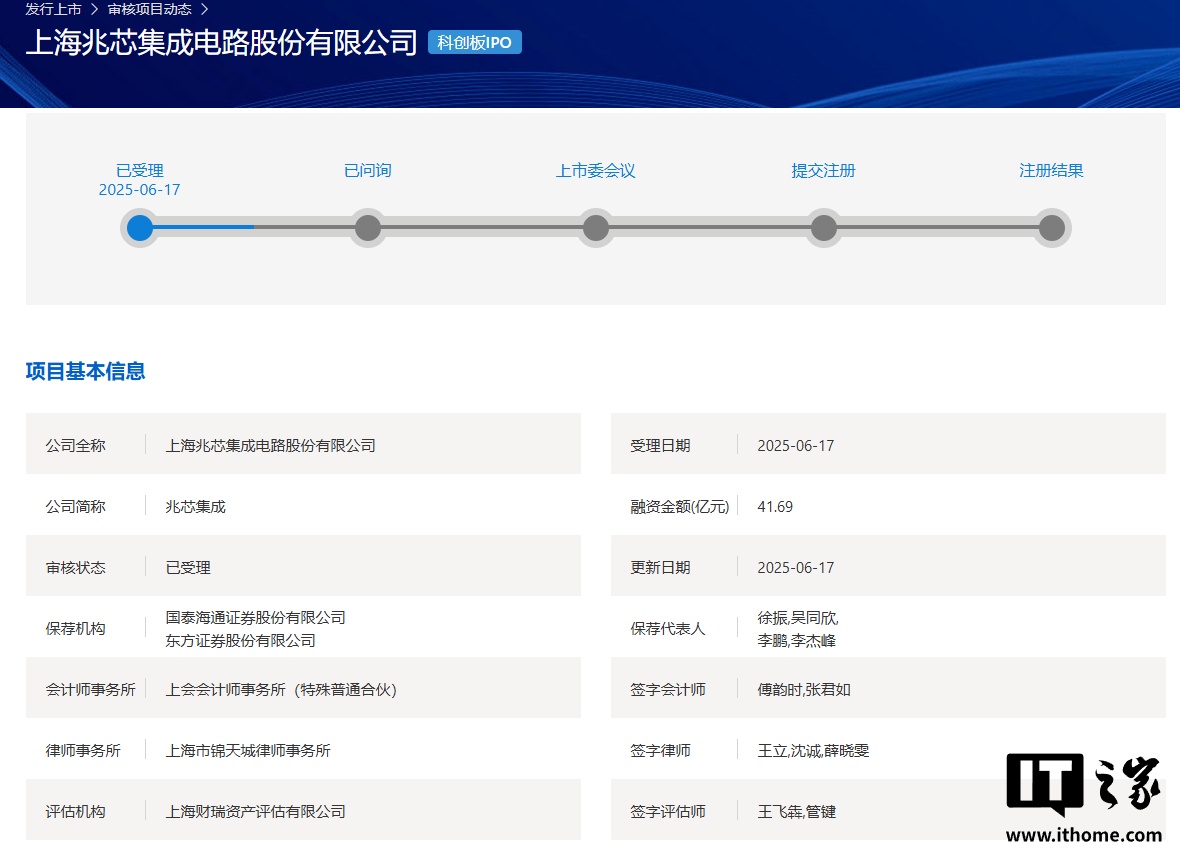
Task: Click the 审核状态 value 已受理
Action: (188, 567)
